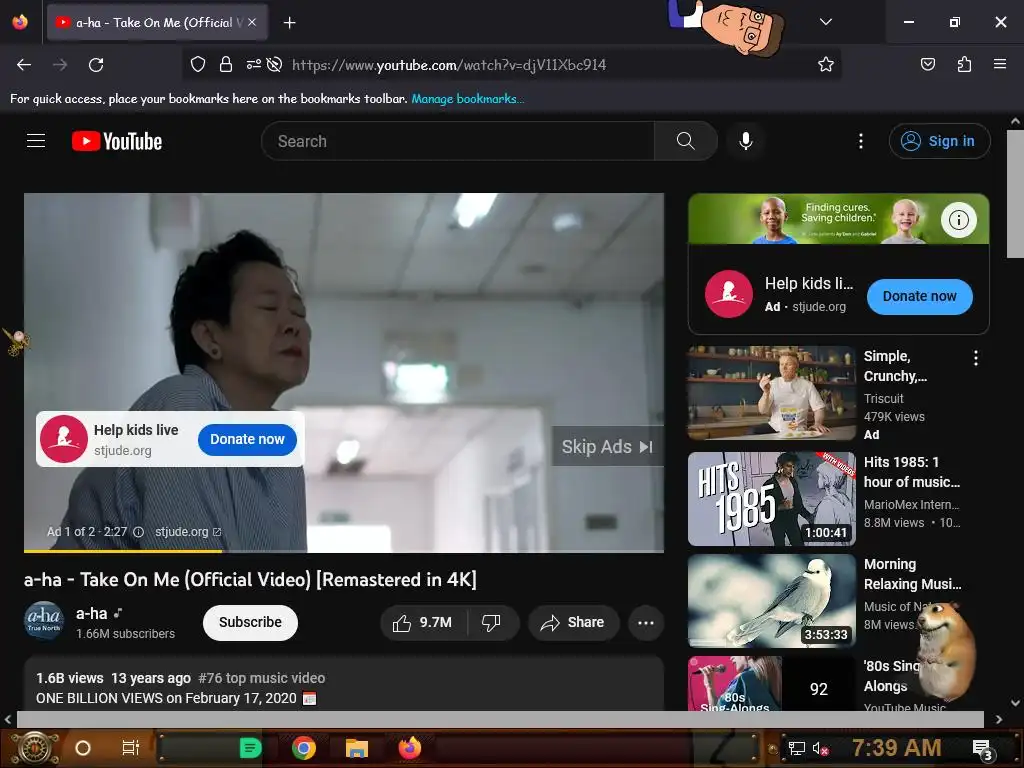This screenshot has width=1024, height=768.
Task: Open YouTube settings three-dot menu
Action: pos(861,141)
